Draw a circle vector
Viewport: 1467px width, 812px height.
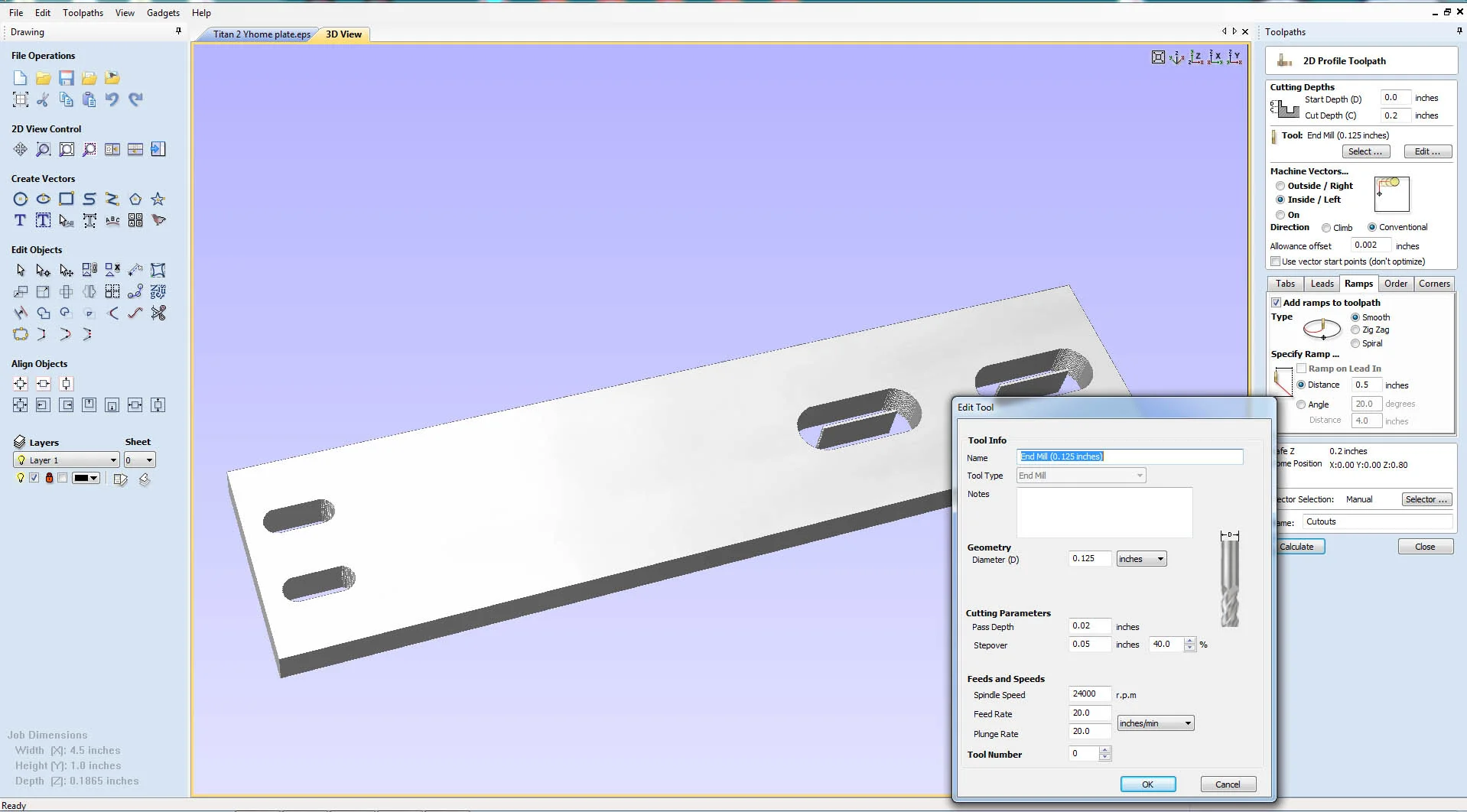click(21, 199)
